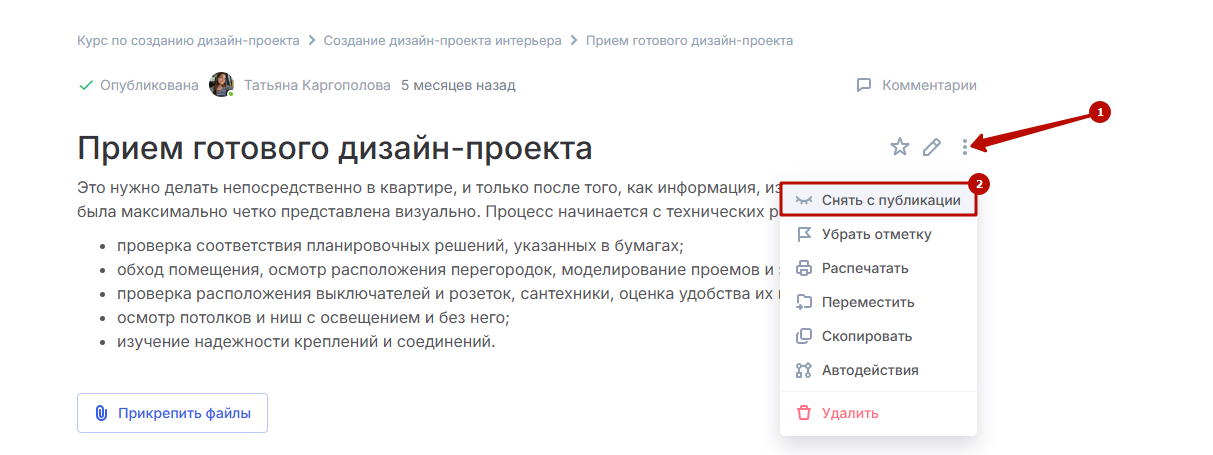Click author name 'Татьяна Каргополова'
1213x455 pixels.
click(317, 86)
